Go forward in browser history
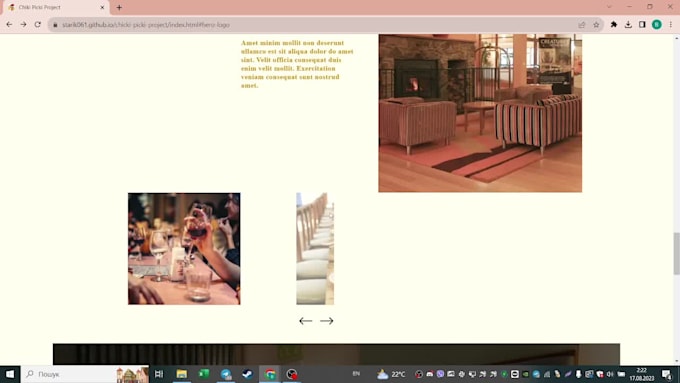 (x=23, y=25)
